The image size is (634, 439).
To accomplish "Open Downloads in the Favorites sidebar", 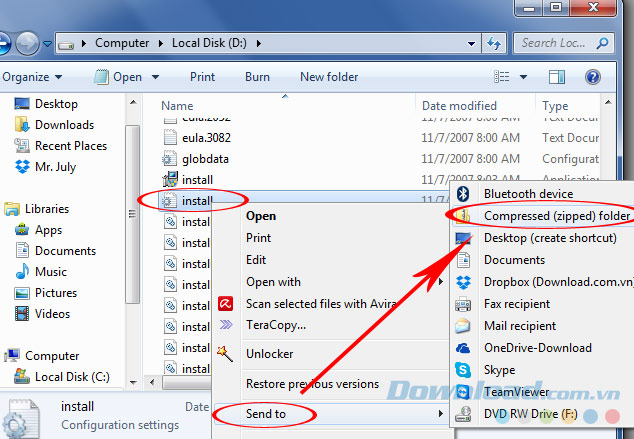I will pyautogui.click(x=64, y=125).
